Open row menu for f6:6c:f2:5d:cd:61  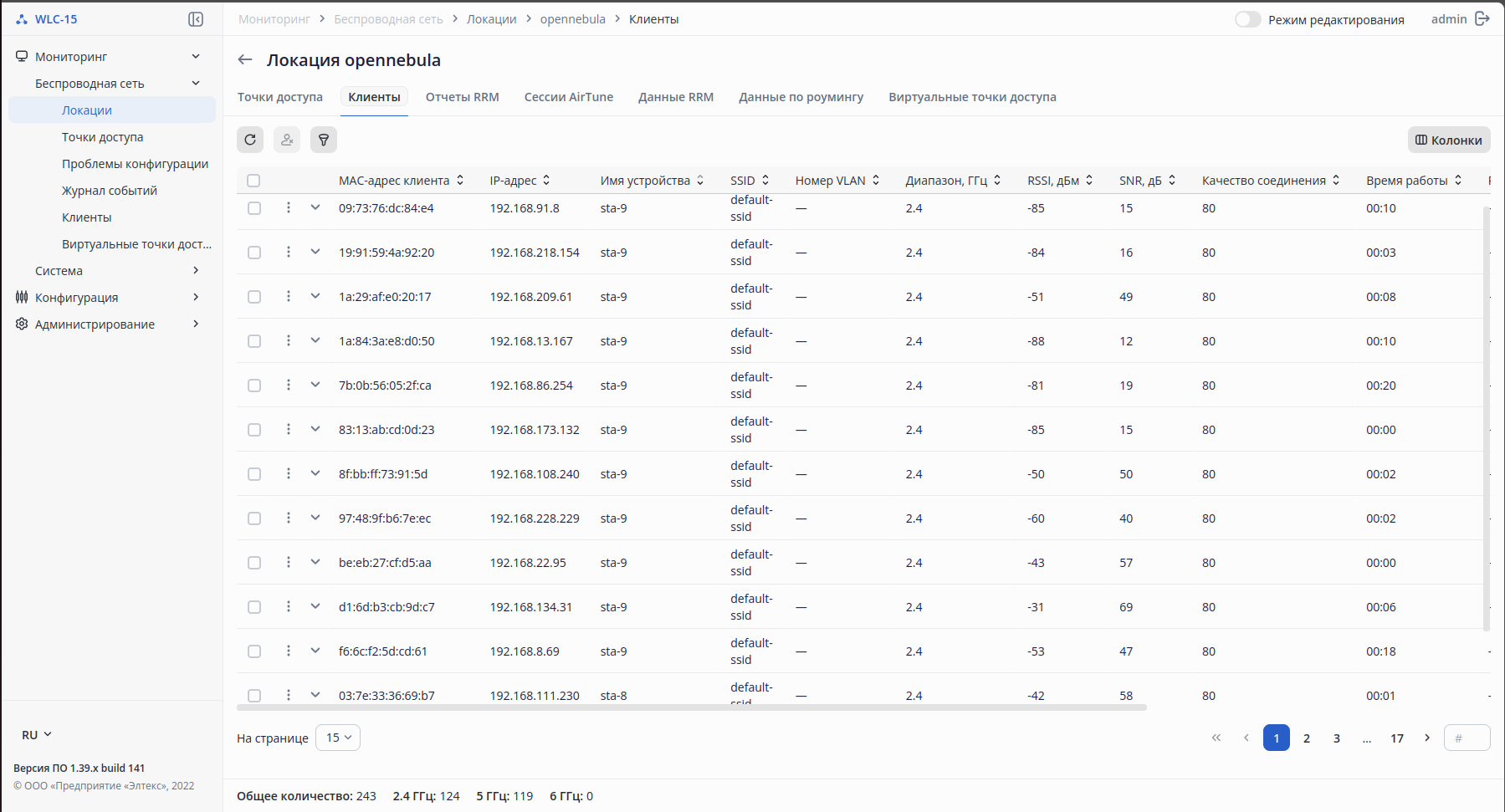pyautogui.click(x=289, y=651)
